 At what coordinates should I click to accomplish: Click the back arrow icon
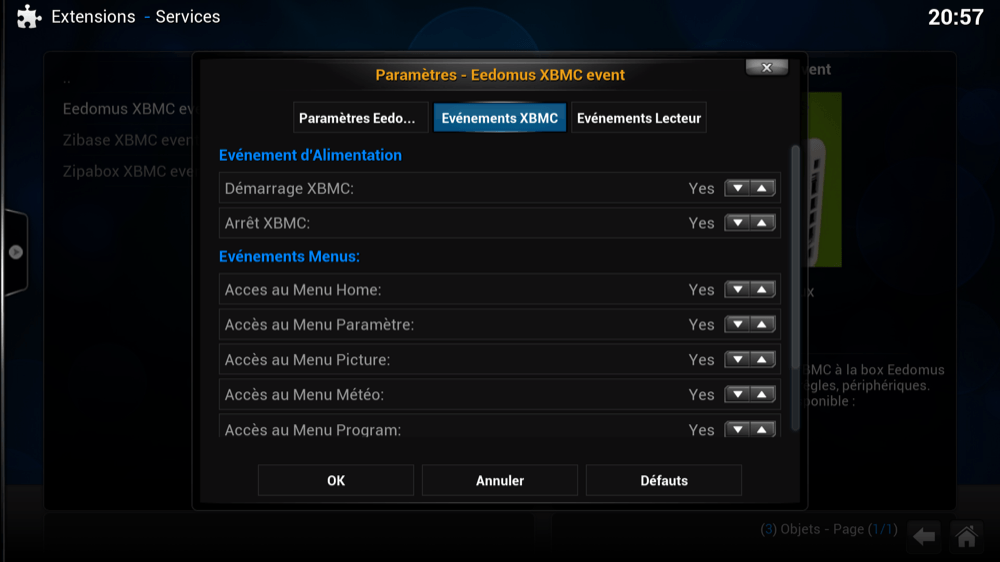point(923,536)
